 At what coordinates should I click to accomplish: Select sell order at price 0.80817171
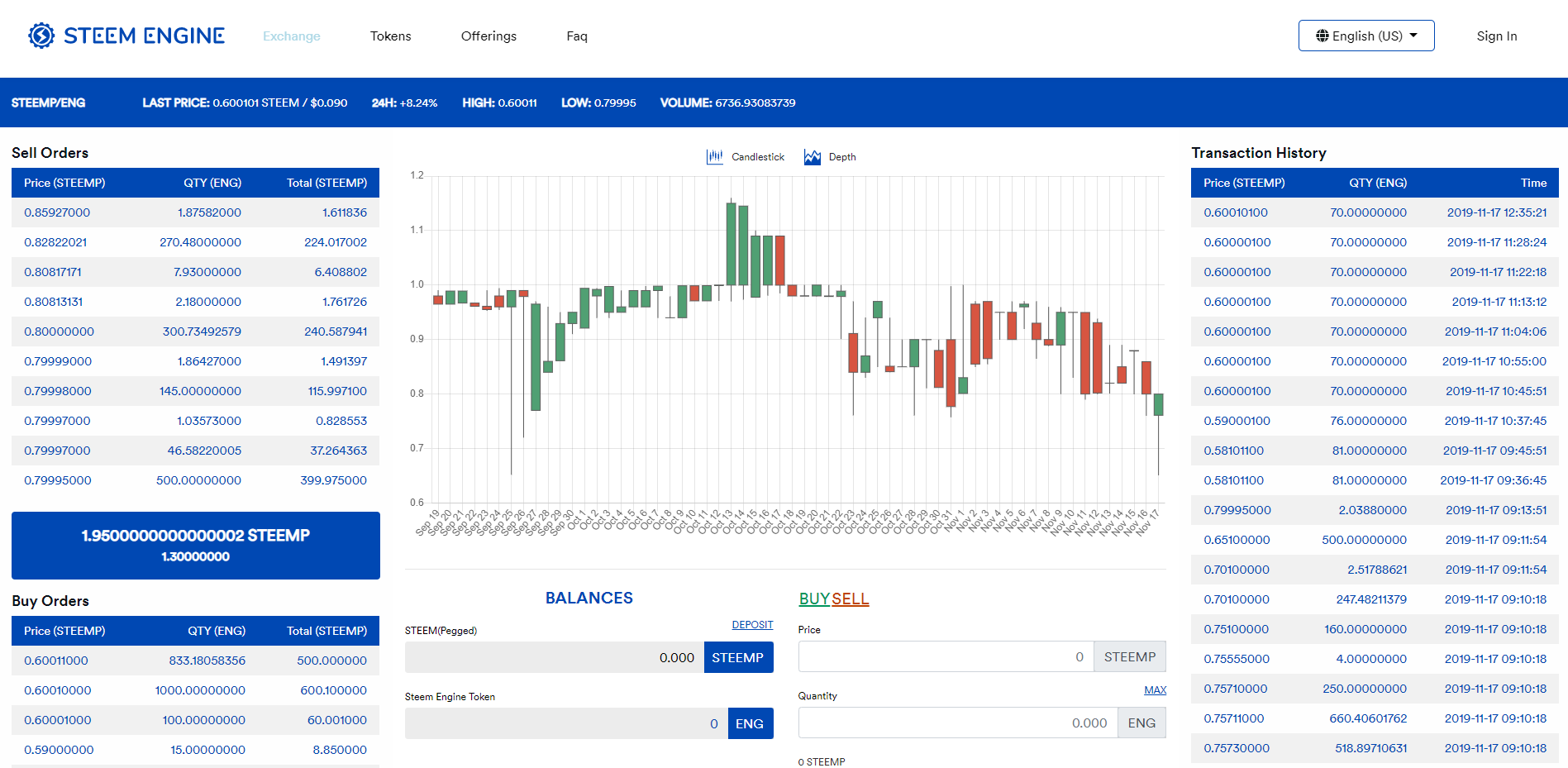point(195,272)
